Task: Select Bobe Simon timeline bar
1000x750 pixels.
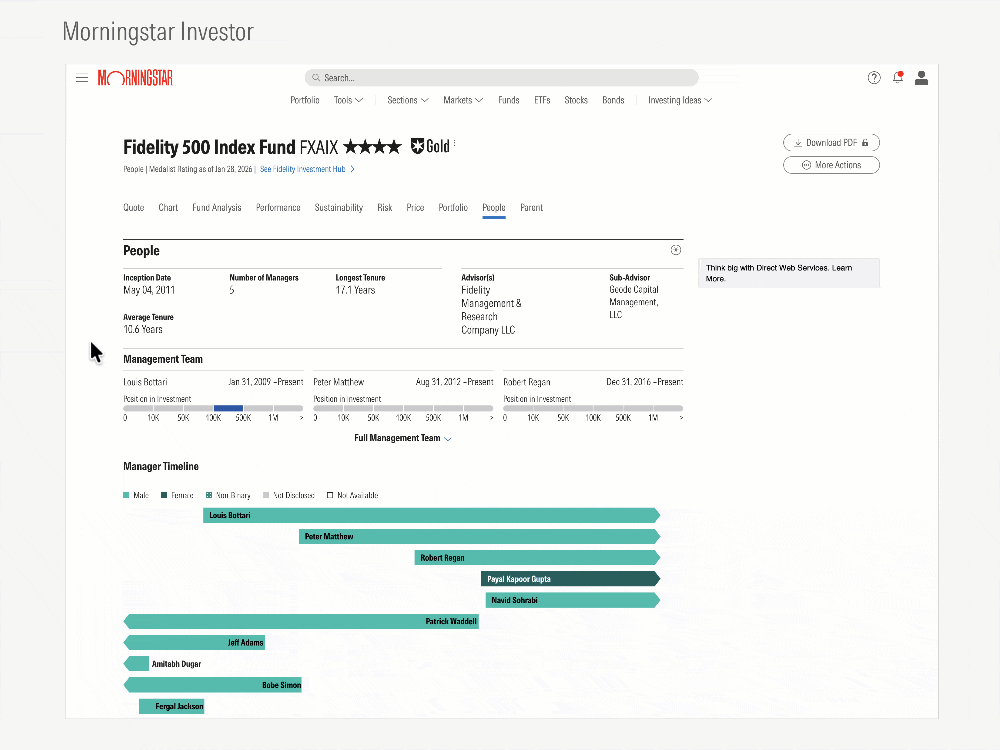Action: (x=212, y=685)
